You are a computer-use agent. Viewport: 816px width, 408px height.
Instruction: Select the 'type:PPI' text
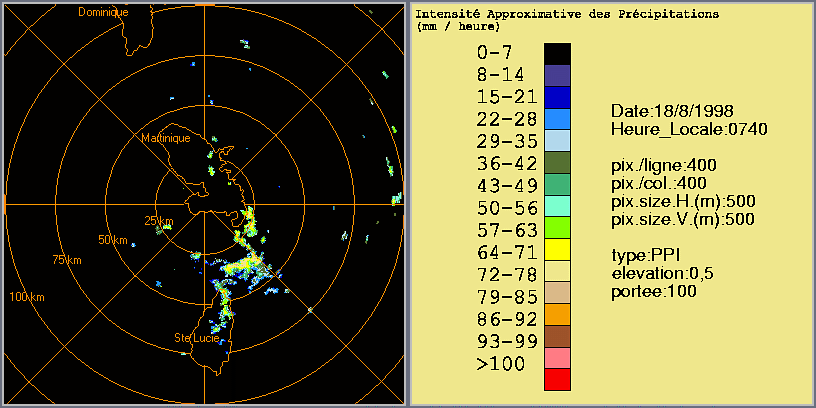(x=645, y=256)
